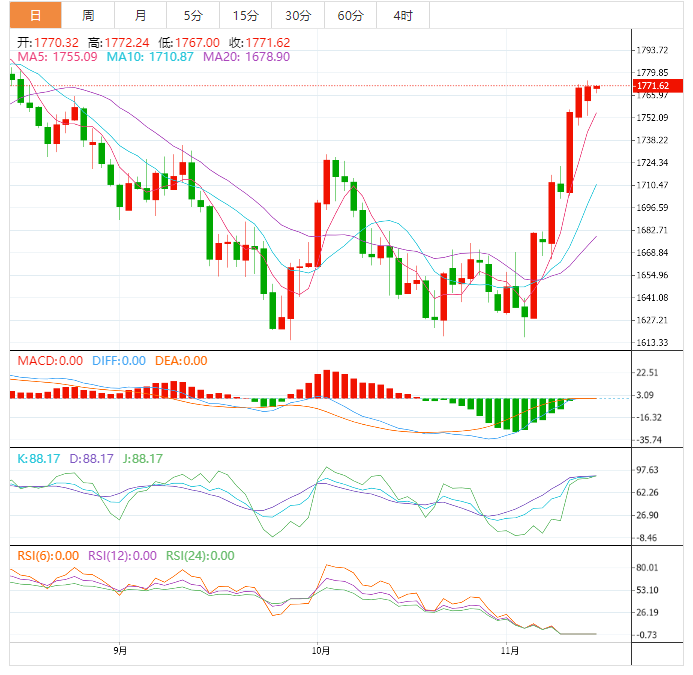Click the MA5: 1755.09 indicator label
The image size is (693, 675).
[57, 57]
